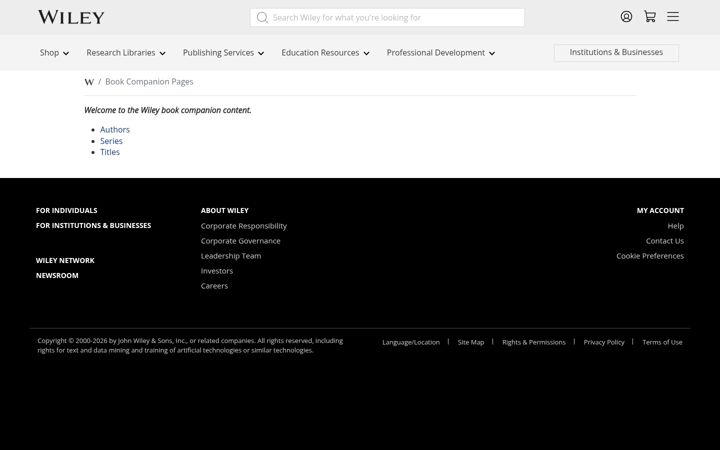Open the hamburger menu icon

click(x=673, y=17)
